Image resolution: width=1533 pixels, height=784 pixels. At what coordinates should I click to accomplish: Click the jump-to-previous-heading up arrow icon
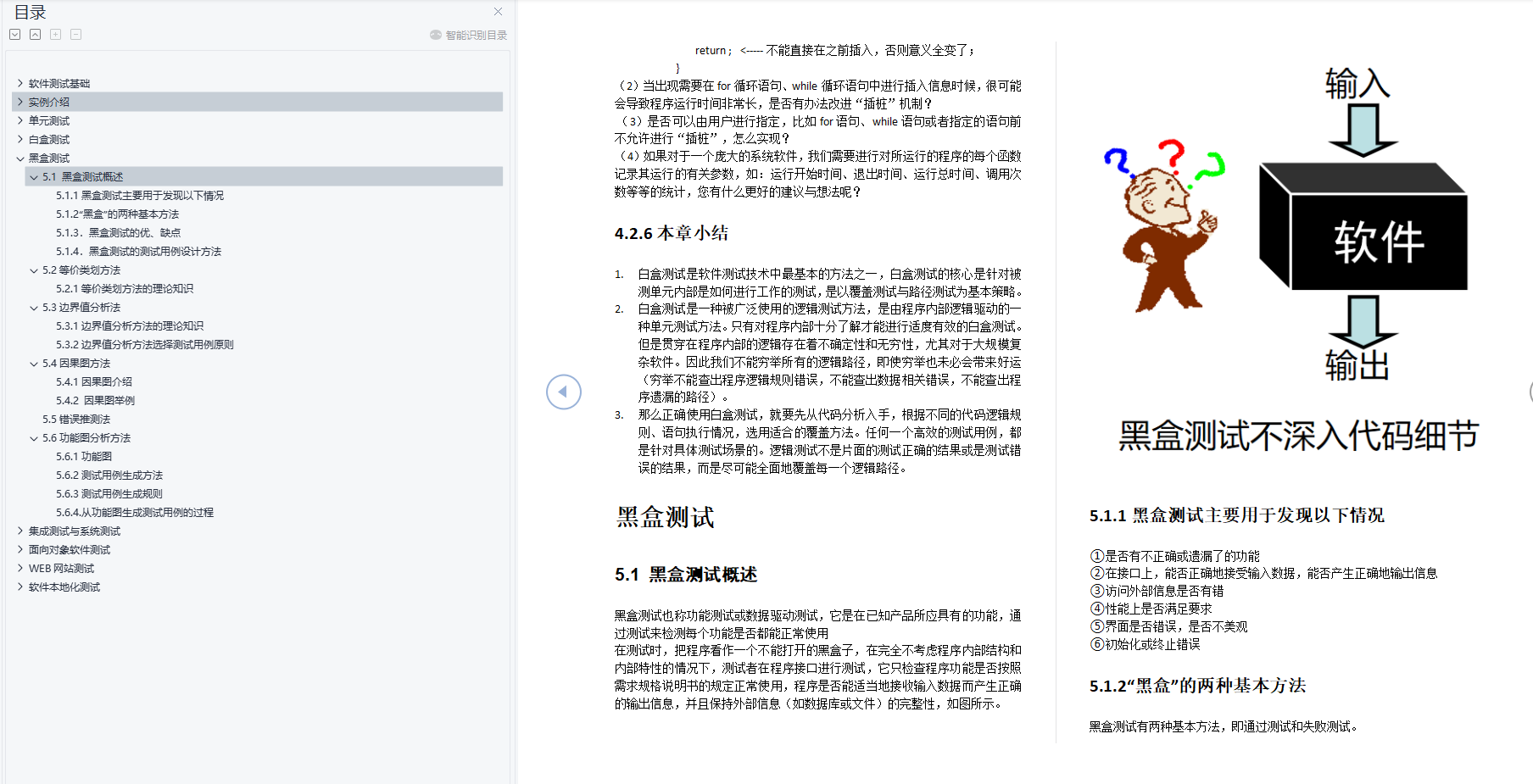[x=35, y=34]
